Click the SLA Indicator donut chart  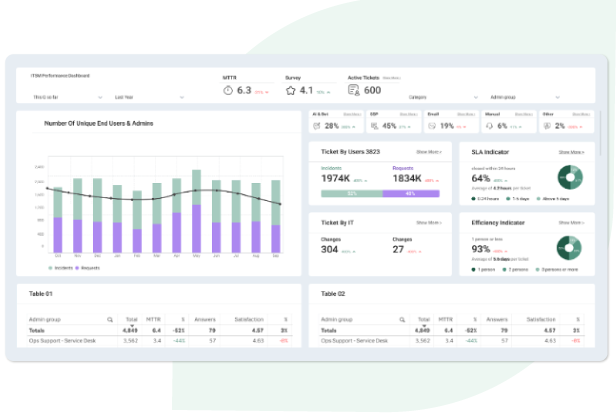570,177
